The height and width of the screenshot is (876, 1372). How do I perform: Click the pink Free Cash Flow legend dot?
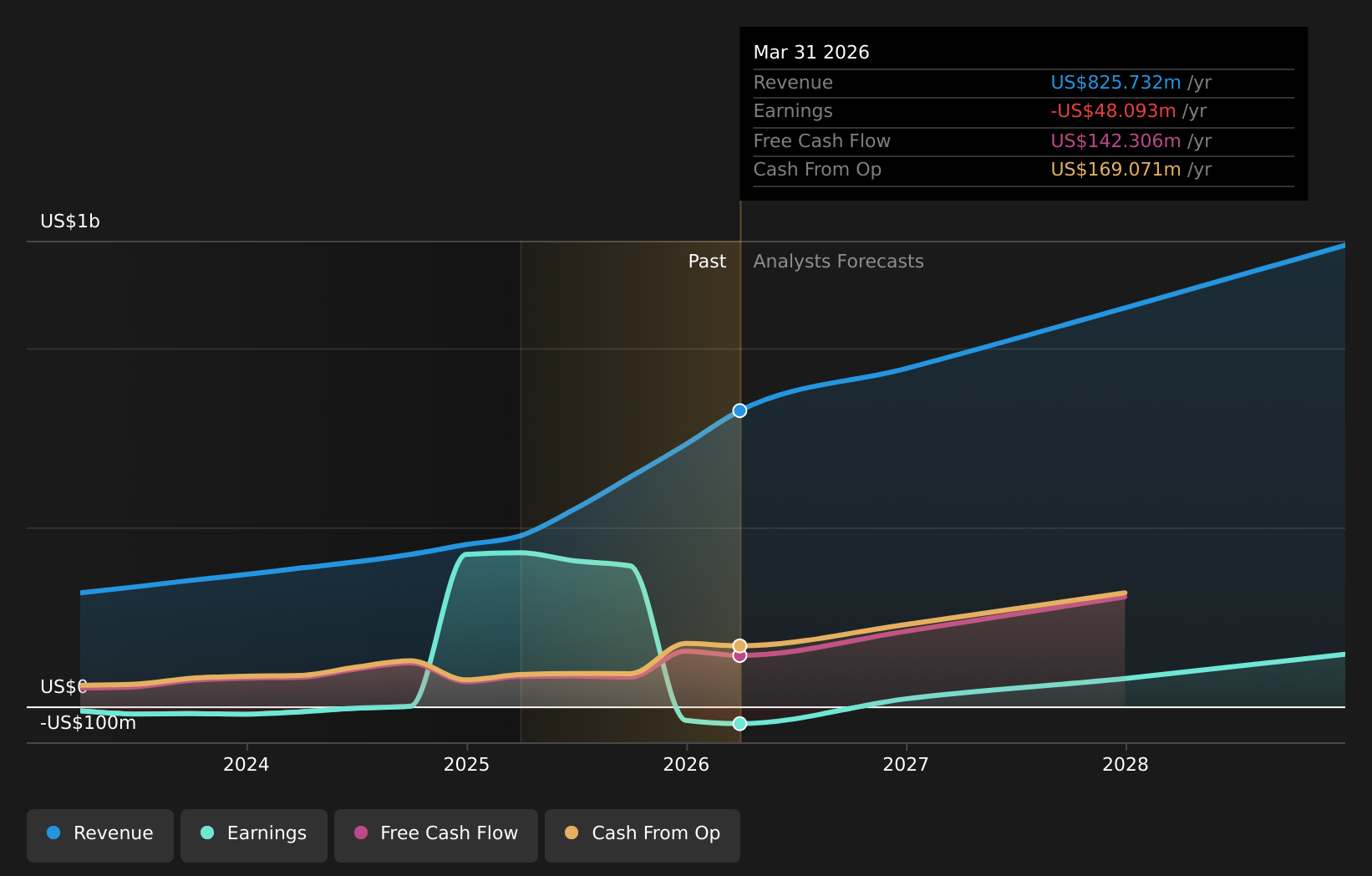[x=361, y=833]
